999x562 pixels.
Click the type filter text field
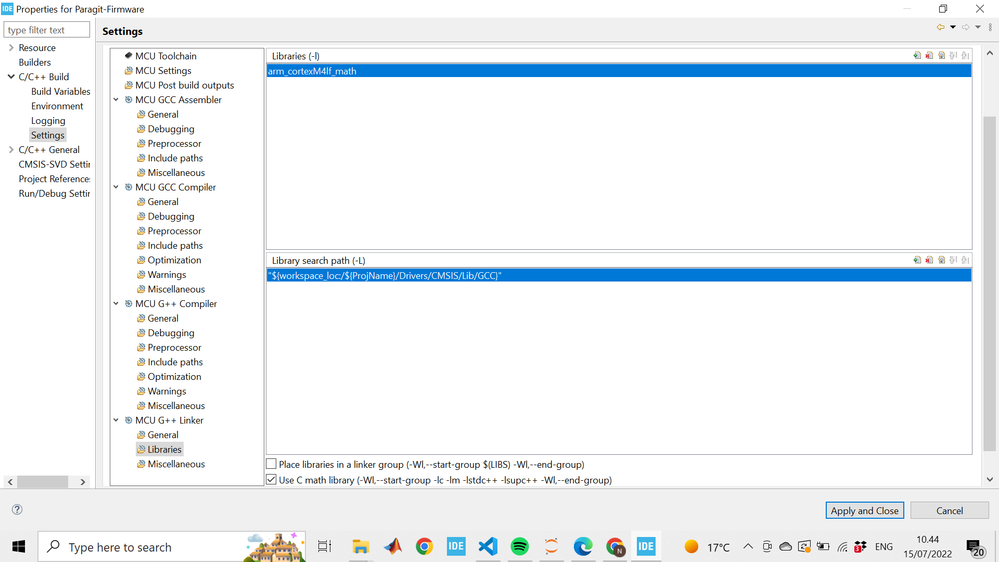[47, 30]
